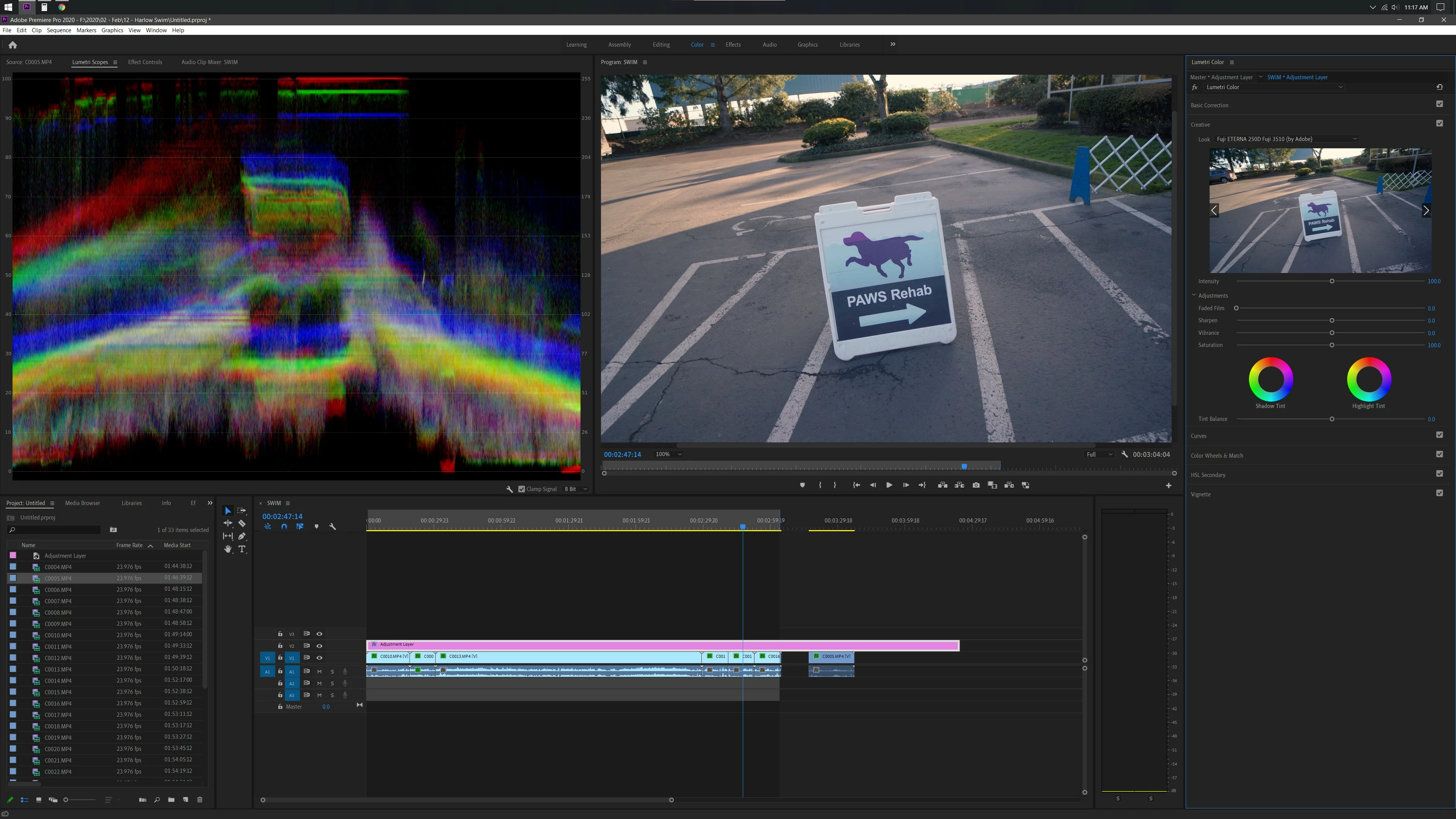Select the Type tool
Screen dimensions: 1456x819
242,549
